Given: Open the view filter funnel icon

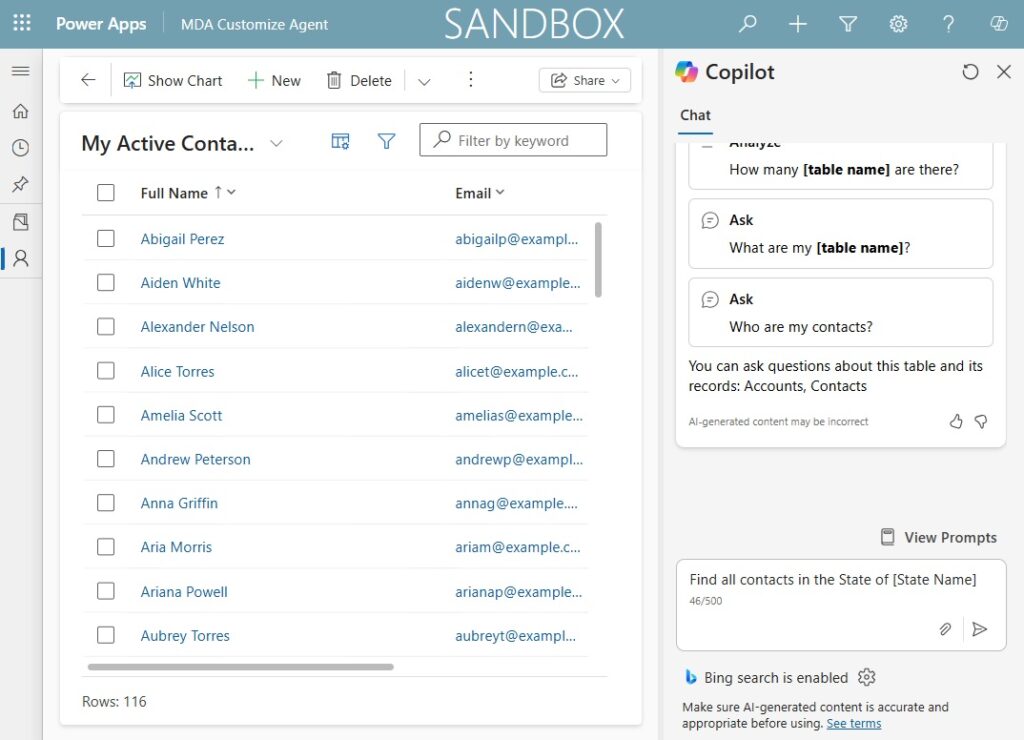Looking at the screenshot, I should pos(387,142).
